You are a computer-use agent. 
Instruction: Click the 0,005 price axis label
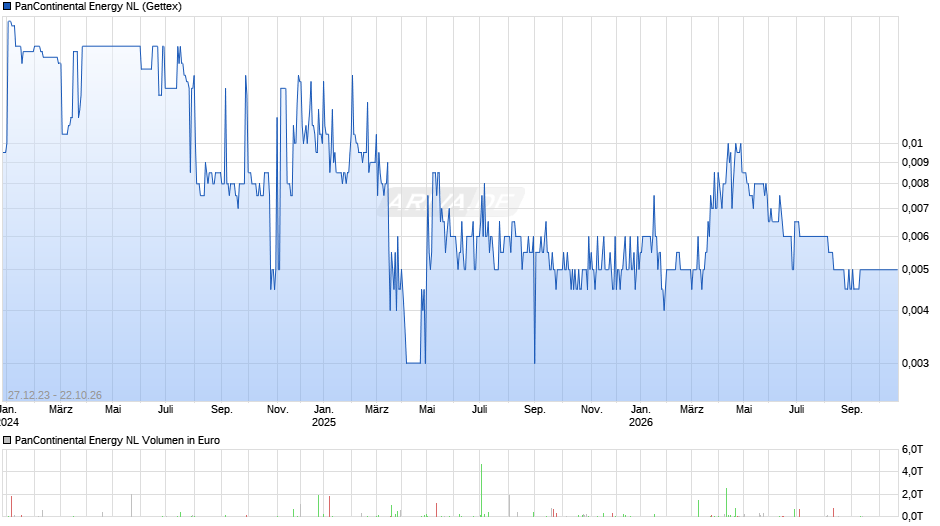click(x=915, y=269)
